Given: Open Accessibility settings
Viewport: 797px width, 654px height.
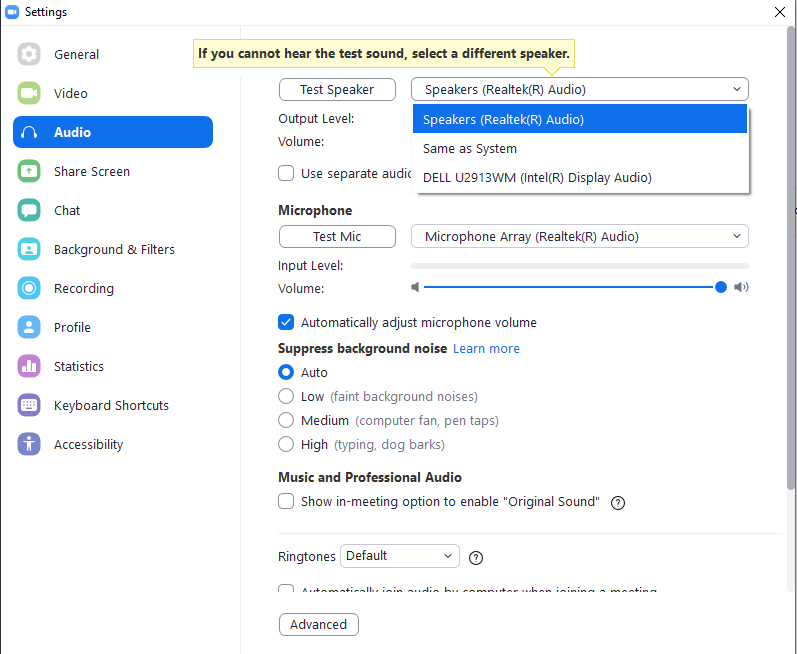Looking at the screenshot, I should click(113, 444).
